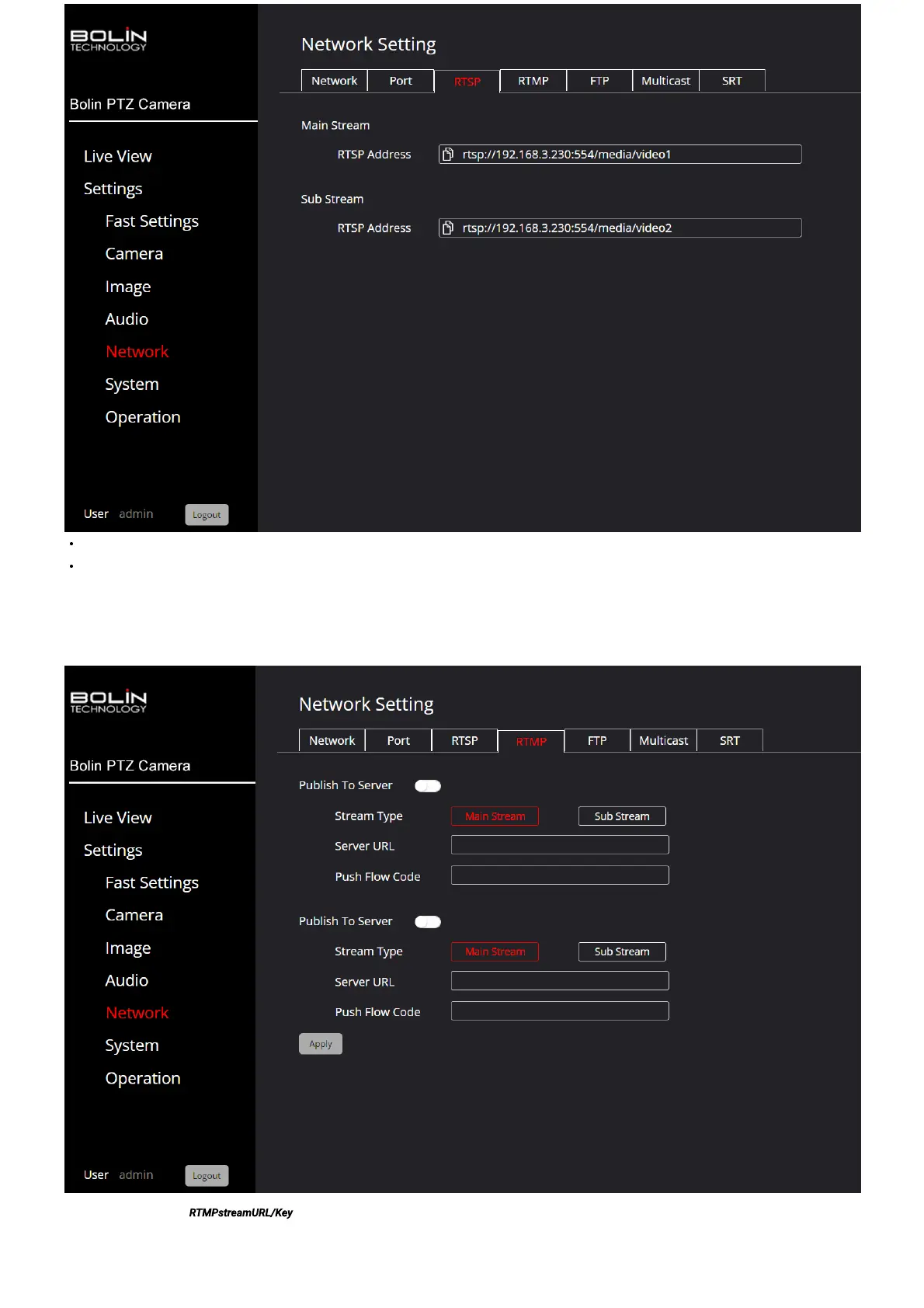Toggle the first Publish To Server switch
The image size is (924, 1308).
click(428, 786)
